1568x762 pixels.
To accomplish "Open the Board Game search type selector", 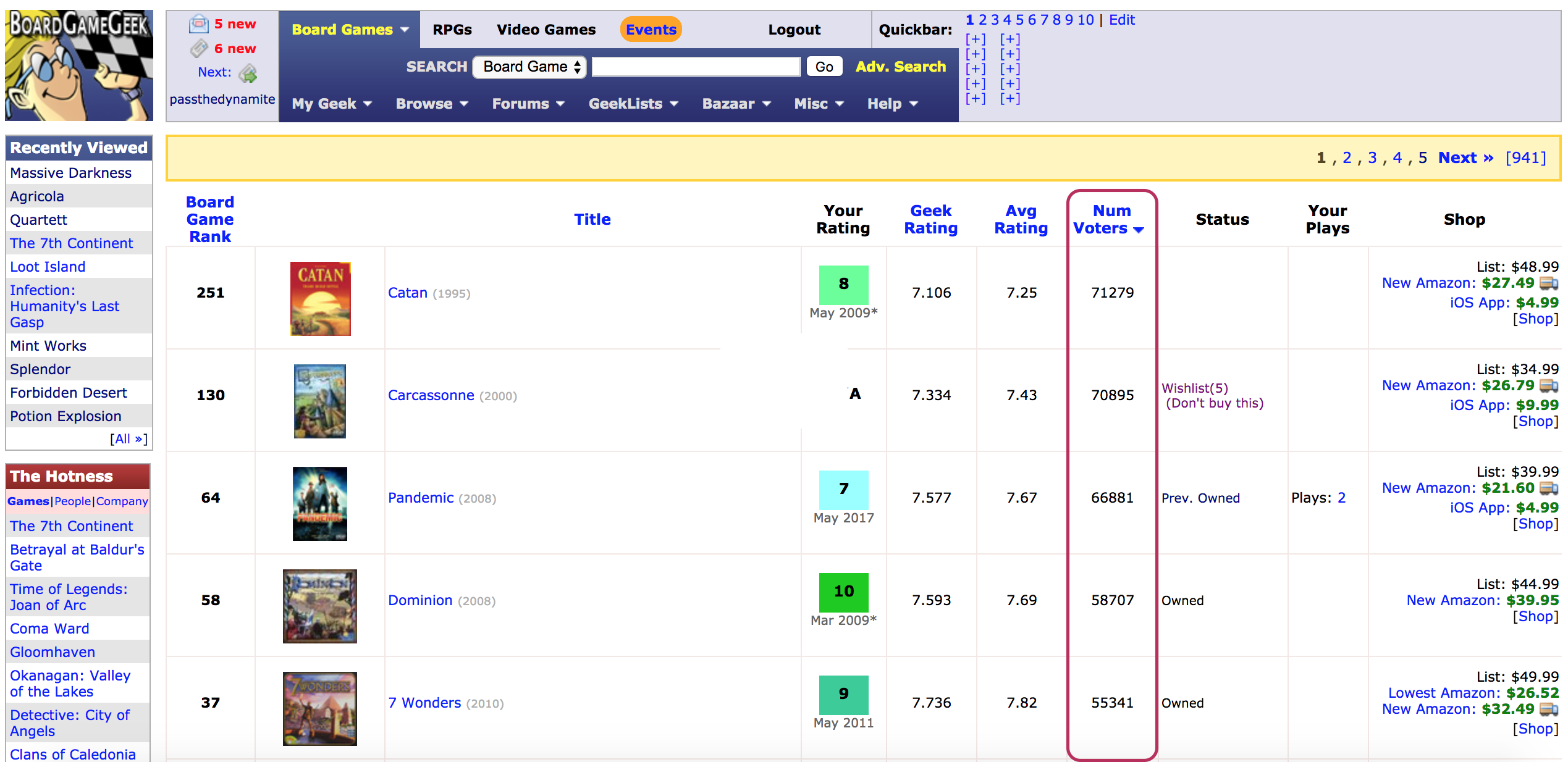I will tap(530, 67).
